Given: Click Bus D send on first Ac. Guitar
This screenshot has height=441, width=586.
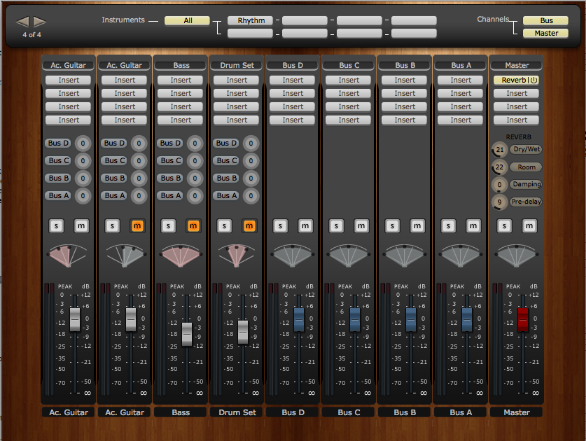Looking at the screenshot, I should [58, 143].
